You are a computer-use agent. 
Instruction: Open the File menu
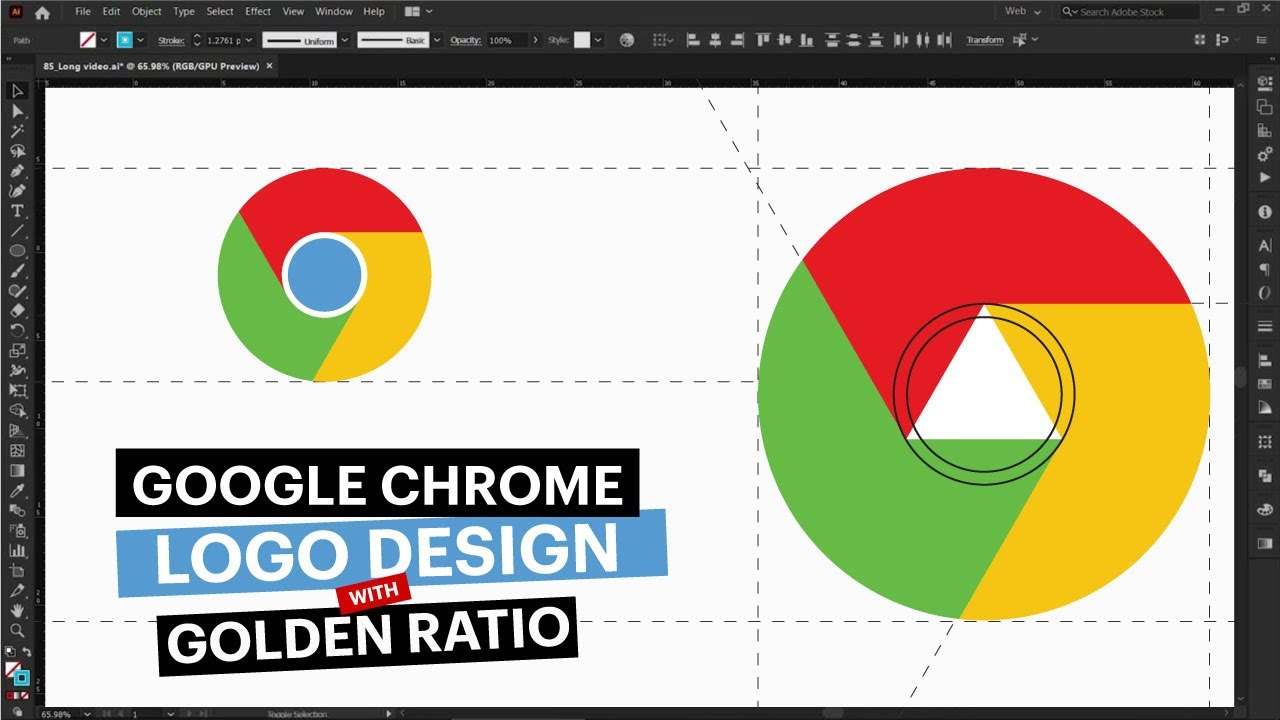(82, 11)
